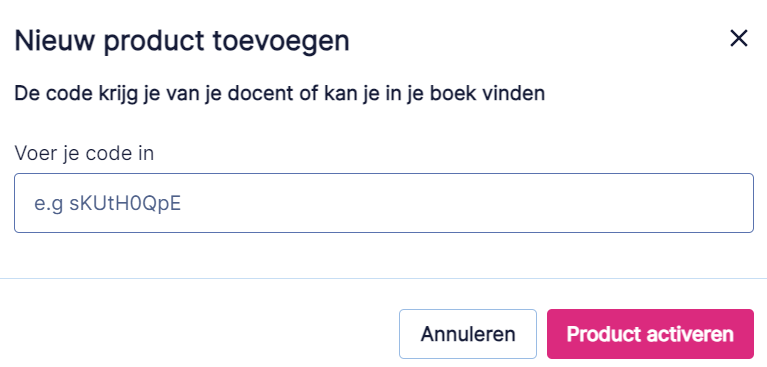The image size is (767, 367).
Task: Click the divider line above the buttons
Action: (384, 278)
